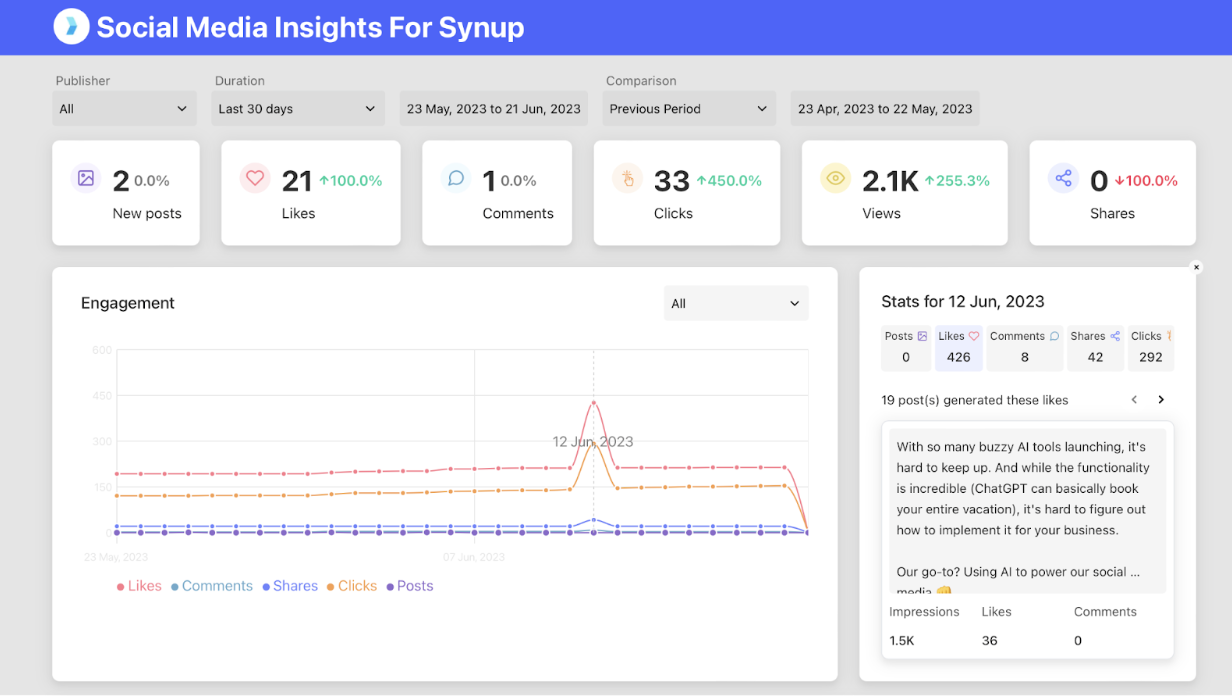This screenshot has width=1232, height=696.
Task: Click the "450.0%" clicks change
Action: pyautogui.click(x=729, y=181)
